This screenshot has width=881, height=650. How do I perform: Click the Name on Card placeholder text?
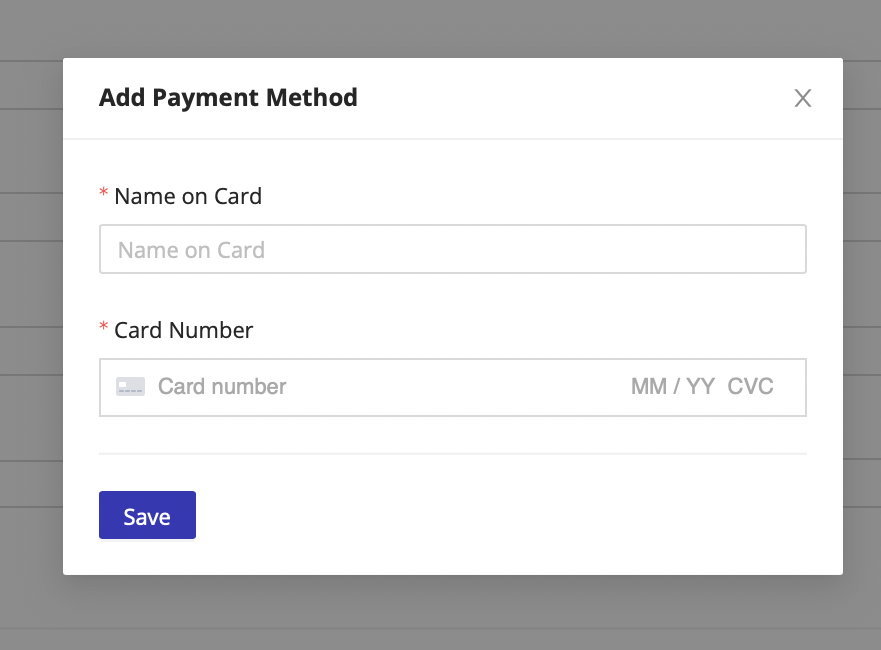(189, 249)
